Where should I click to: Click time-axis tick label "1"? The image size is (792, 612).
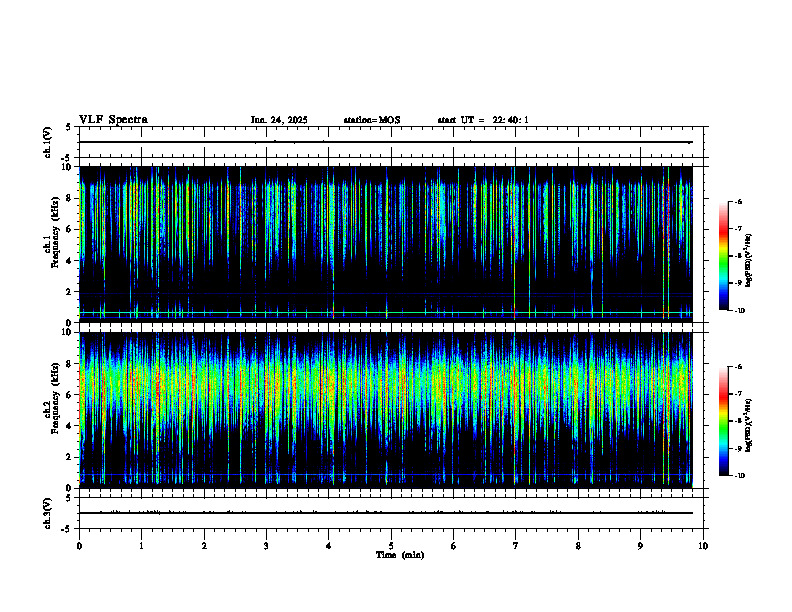(141, 546)
